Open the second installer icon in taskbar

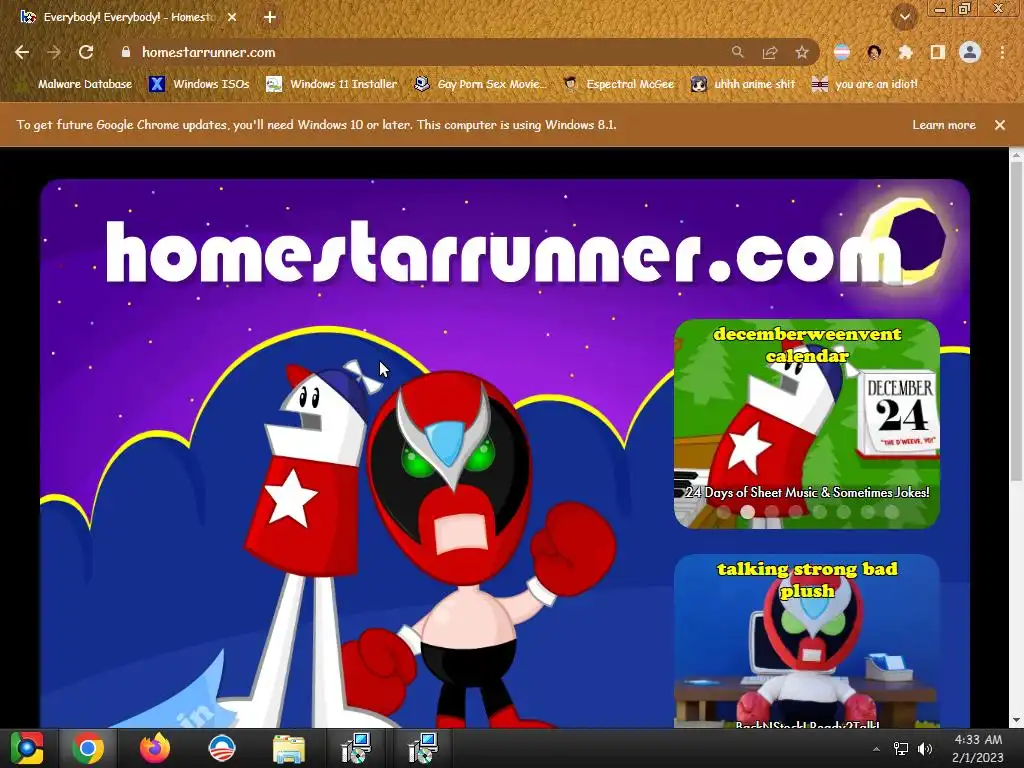pyautogui.click(x=423, y=748)
